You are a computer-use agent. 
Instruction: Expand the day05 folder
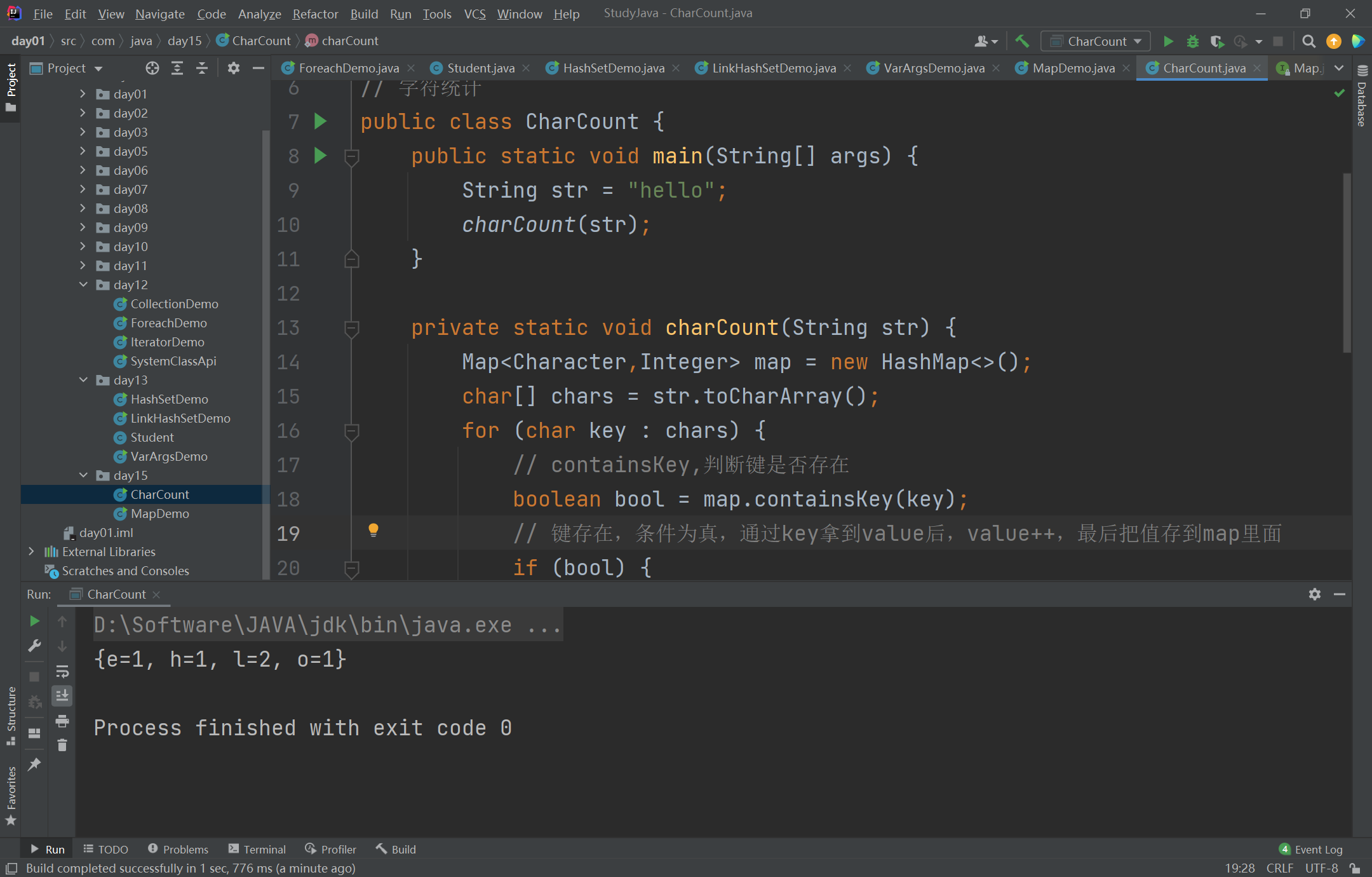(x=83, y=151)
